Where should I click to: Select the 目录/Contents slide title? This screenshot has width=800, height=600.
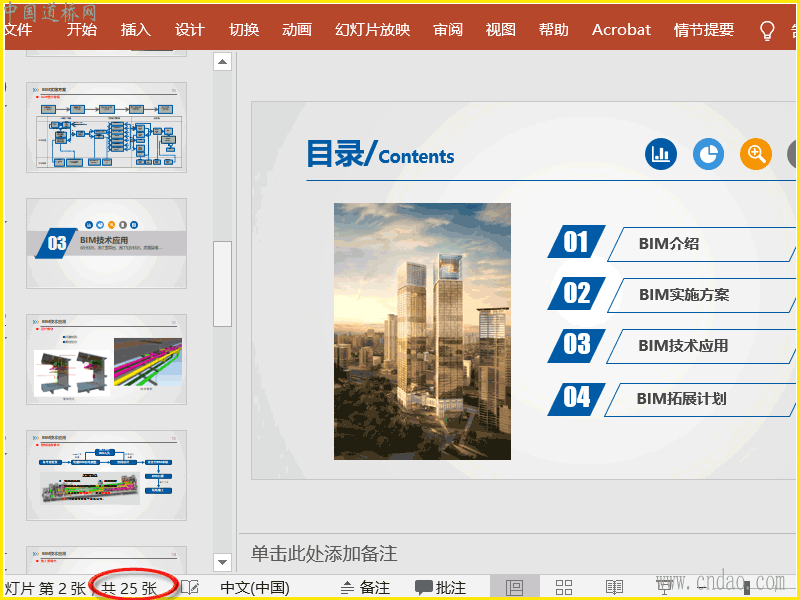point(380,154)
